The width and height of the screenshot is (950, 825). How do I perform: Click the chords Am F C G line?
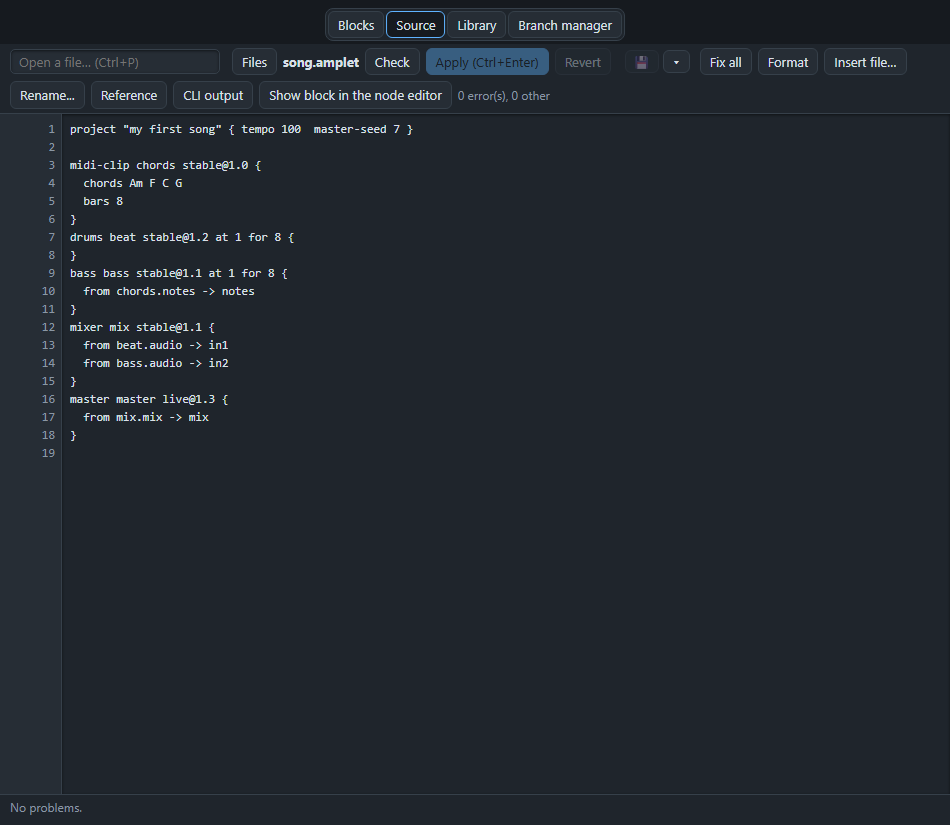tap(133, 183)
